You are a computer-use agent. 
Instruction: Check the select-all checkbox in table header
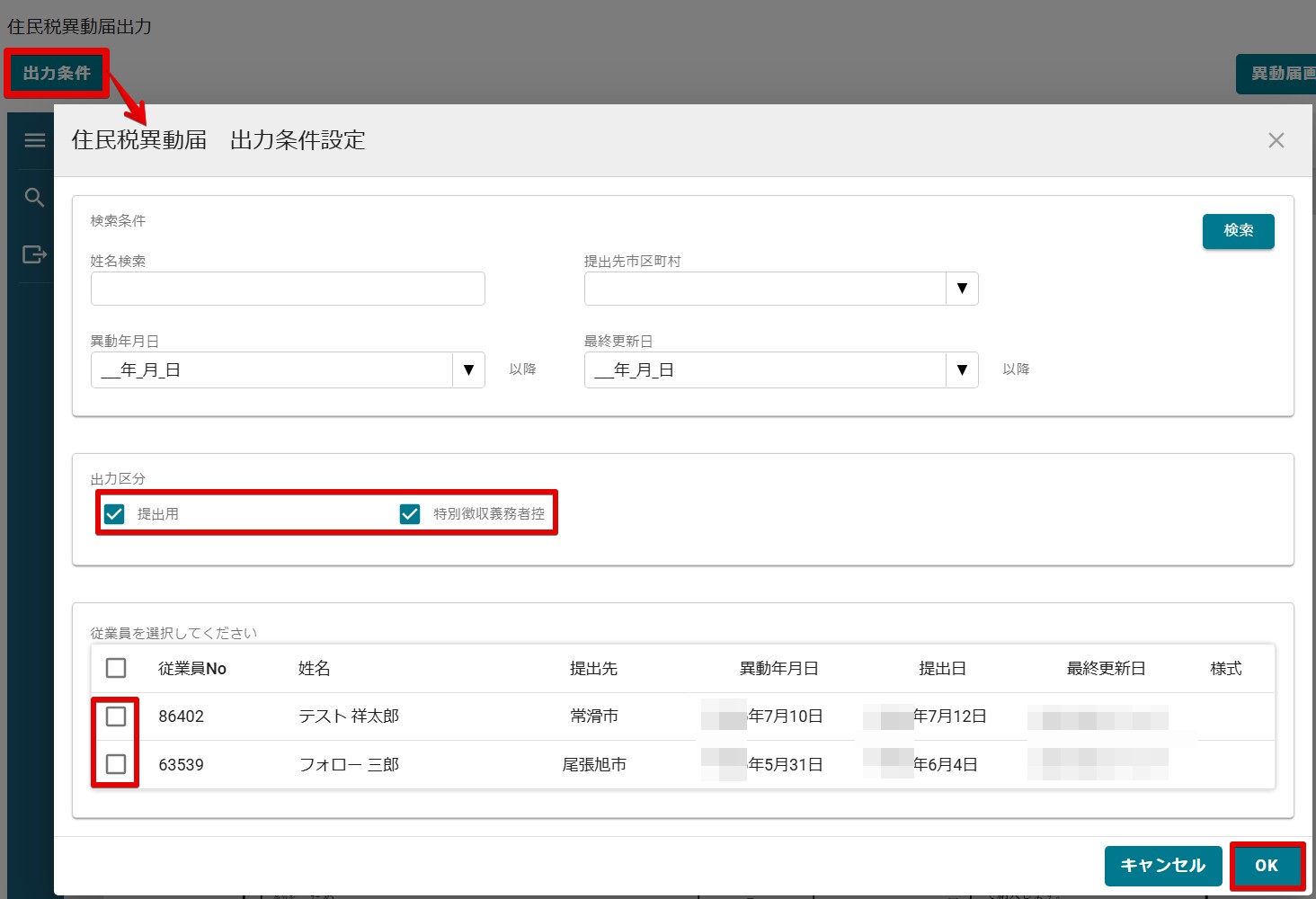click(x=116, y=668)
